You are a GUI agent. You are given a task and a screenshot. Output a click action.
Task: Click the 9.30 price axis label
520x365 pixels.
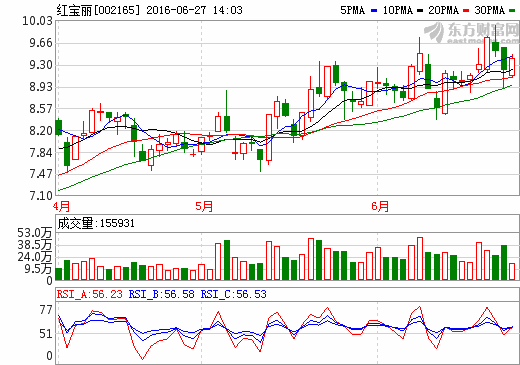tap(41, 65)
